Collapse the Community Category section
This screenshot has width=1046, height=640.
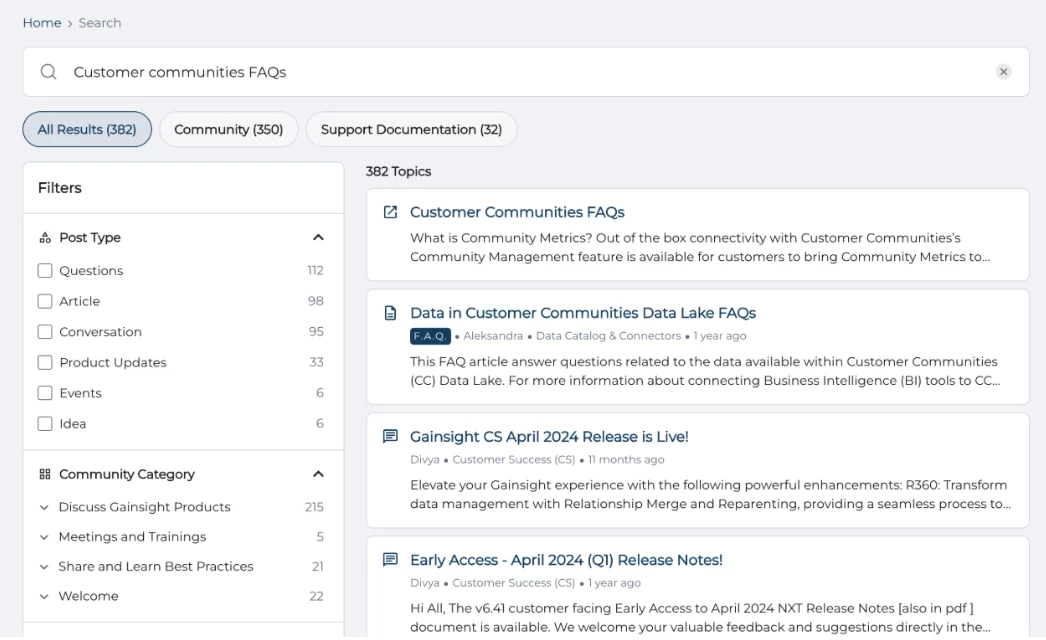(x=318, y=474)
